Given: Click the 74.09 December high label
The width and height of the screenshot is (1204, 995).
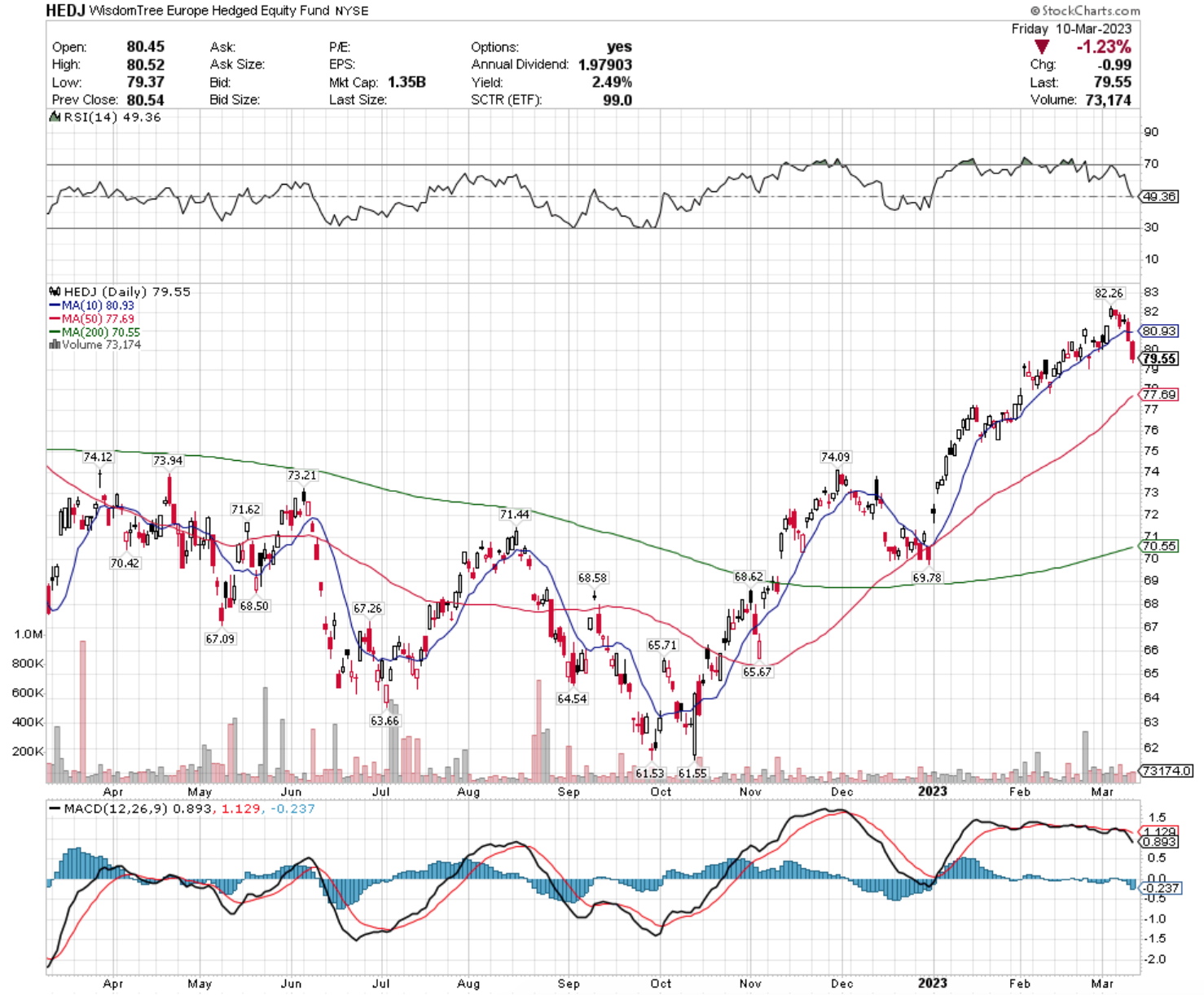Looking at the screenshot, I should pyautogui.click(x=836, y=458).
